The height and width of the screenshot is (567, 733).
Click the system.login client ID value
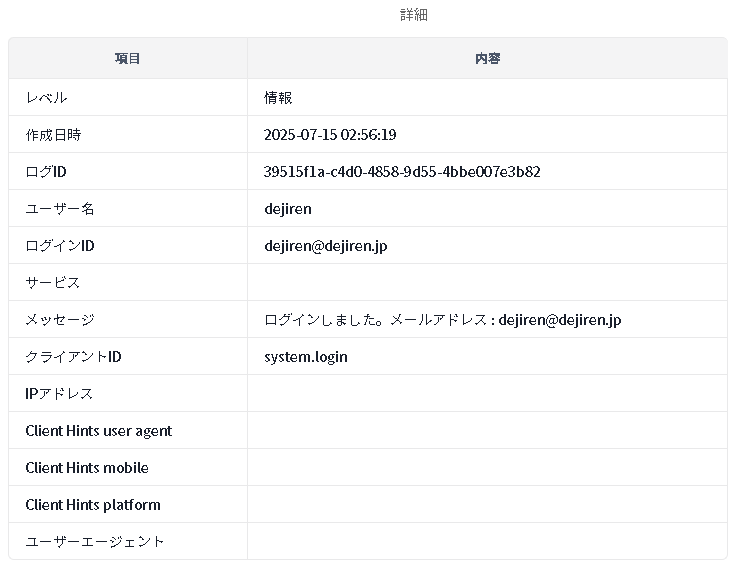[306, 357]
